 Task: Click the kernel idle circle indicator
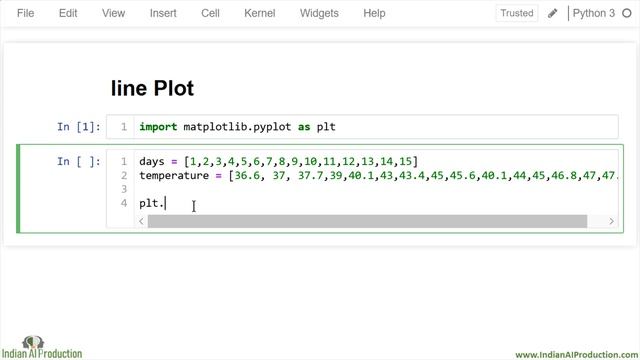point(627,13)
